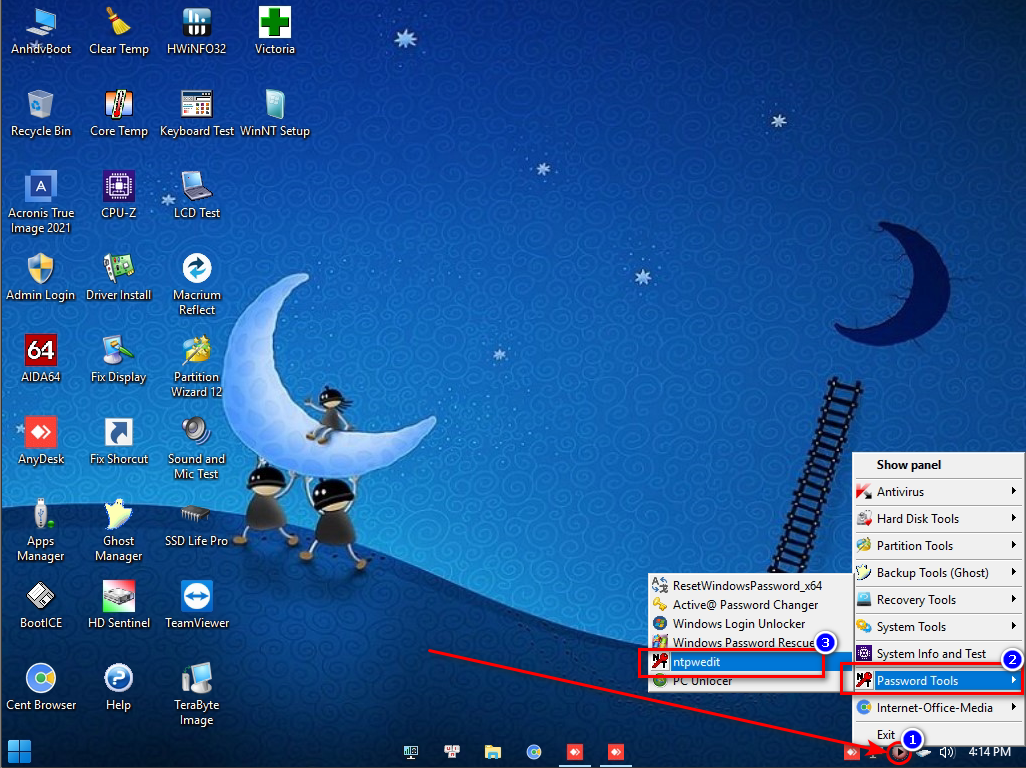Open the LCD Test shortcut
Viewport: 1026px width, 768px height.
[196, 195]
